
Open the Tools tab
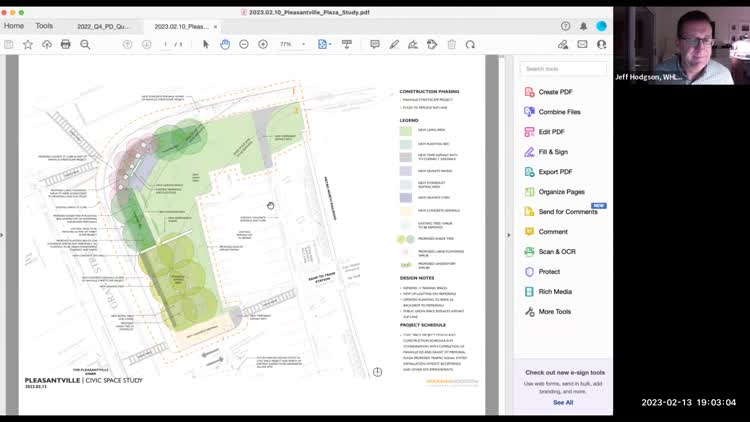click(44, 26)
